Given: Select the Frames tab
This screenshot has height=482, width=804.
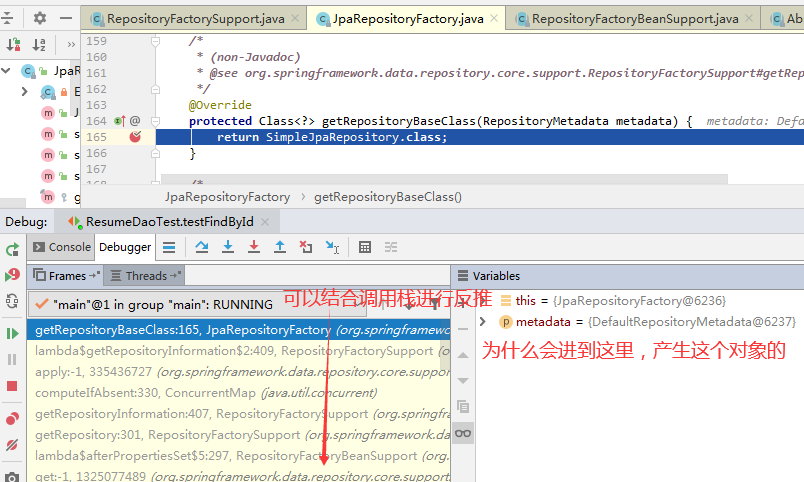Looking at the screenshot, I should [66, 276].
